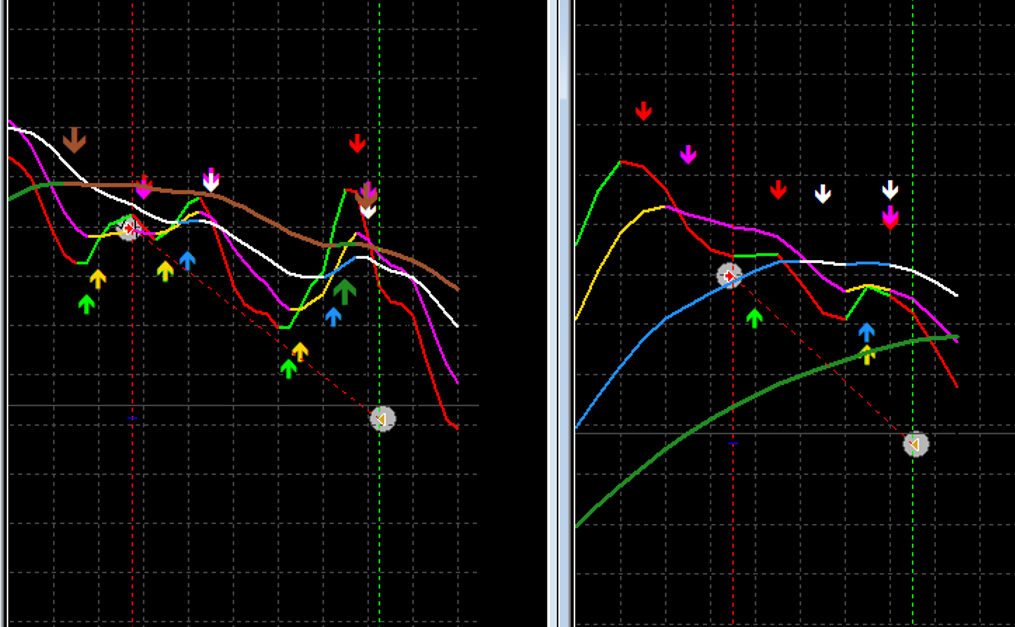Image resolution: width=1015 pixels, height=627 pixels.
Task: Select the trade entry marker in left chart
Action: tap(128, 228)
